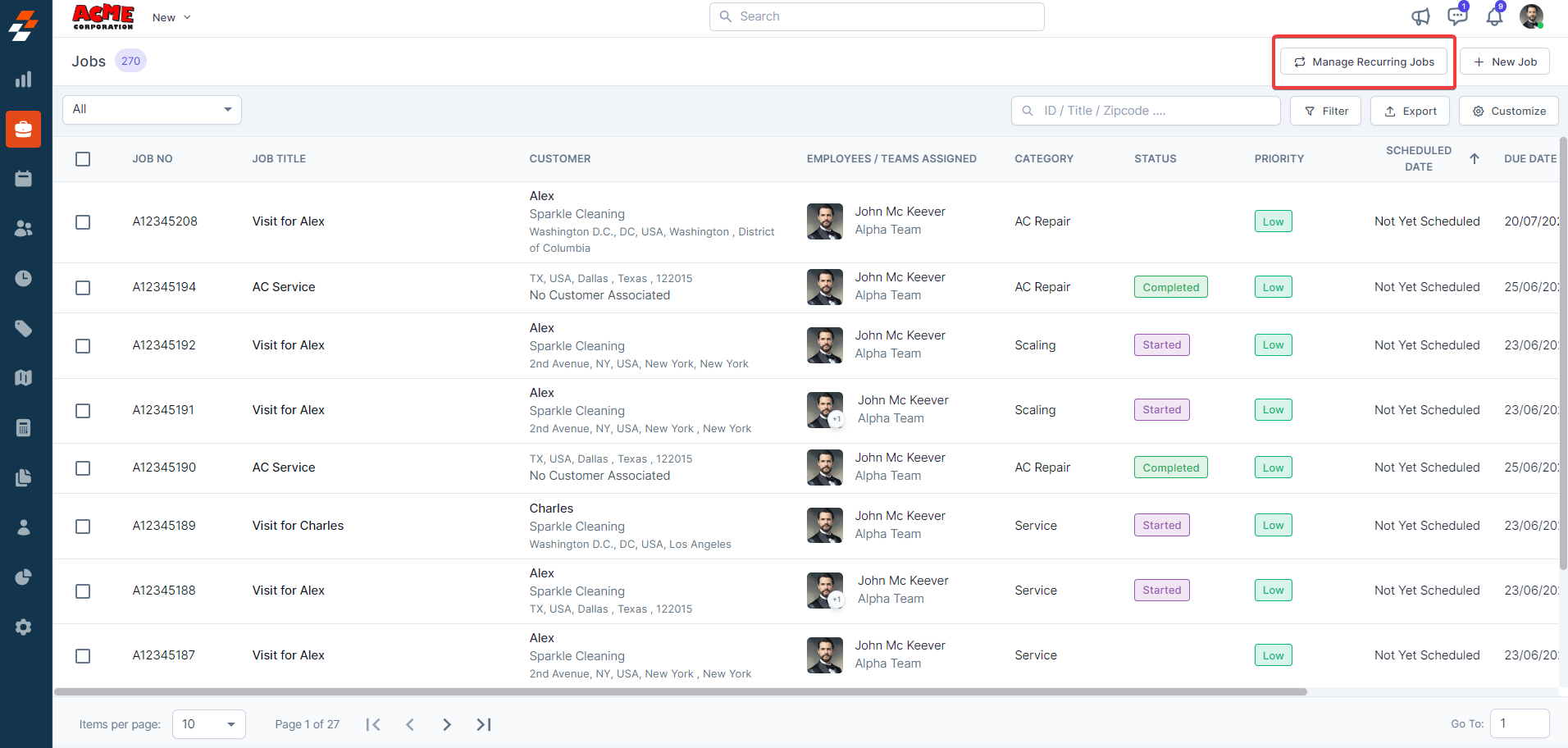1568x748 pixels.
Task: Sort by Scheduled Date column header
Action: pyautogui.click(x=1419, y=159)
